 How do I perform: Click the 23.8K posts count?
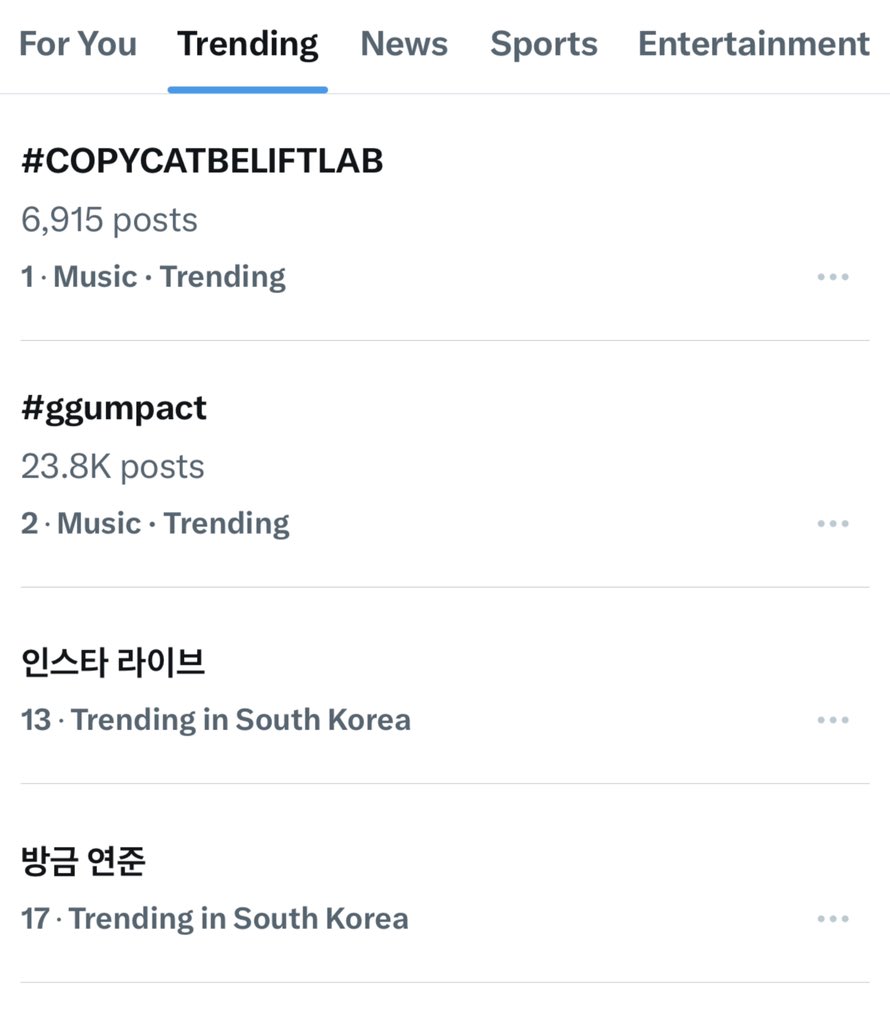pyautogui.click(x=112, y=466)
